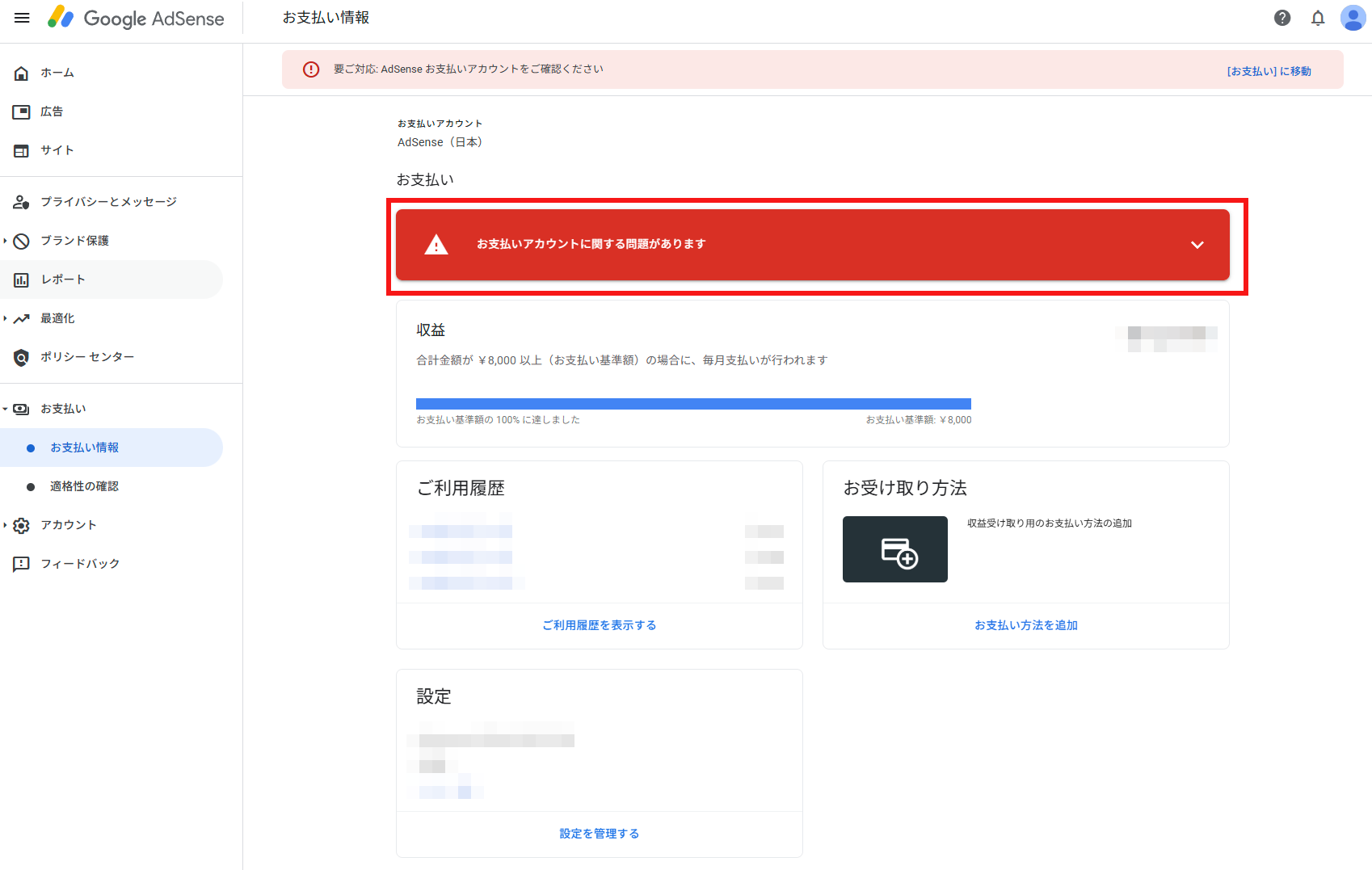Screen dimensions: 1372x870
Task: Click ご利用履歴を表示する link
Action: pyautogui.click(x=600, y=625)
